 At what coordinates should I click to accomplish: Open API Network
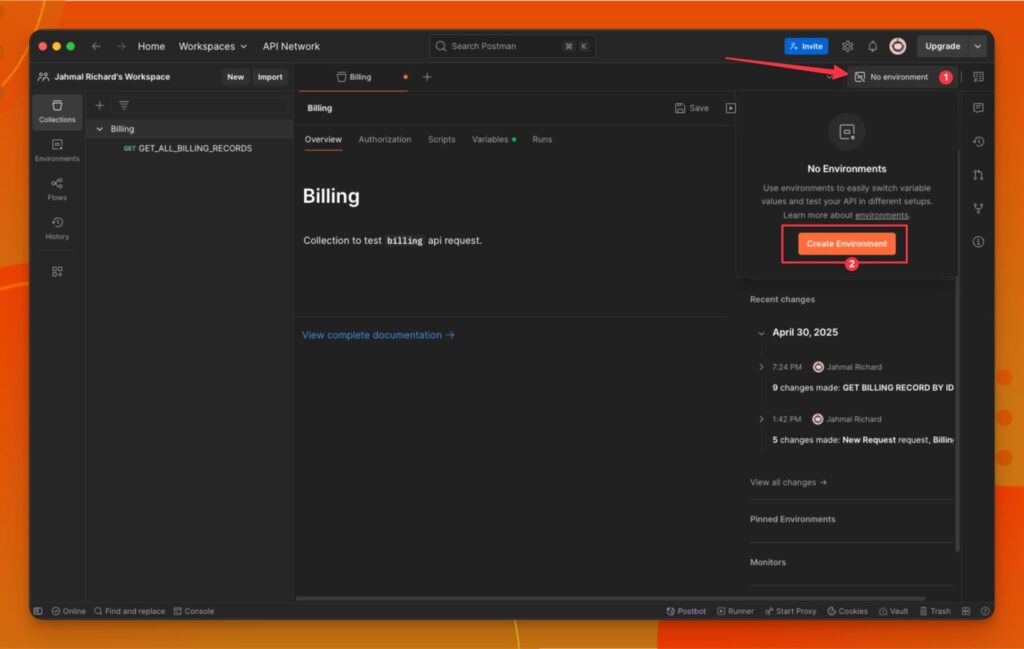pos(291,46)
